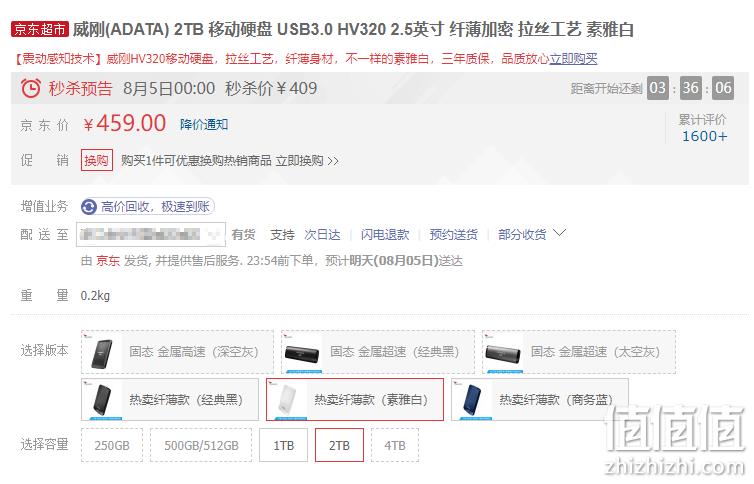
Task: Select the 2TB capacity option
Action: pos(339,445)
